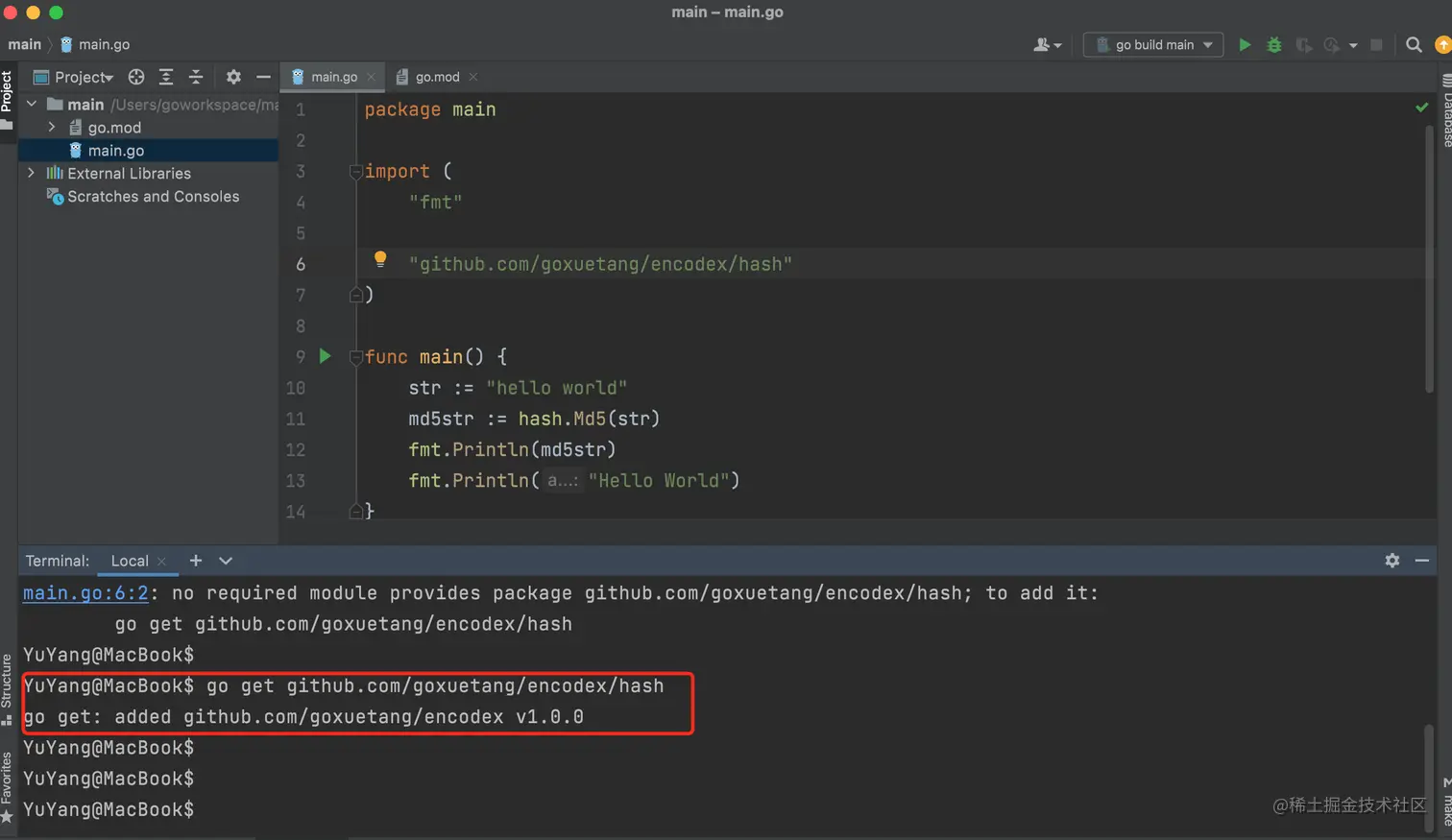This screenshot has height=840, width=1452.
Task: Switch to the main.go editor tab
Action: pyautogui.click(x=333, y=77)
